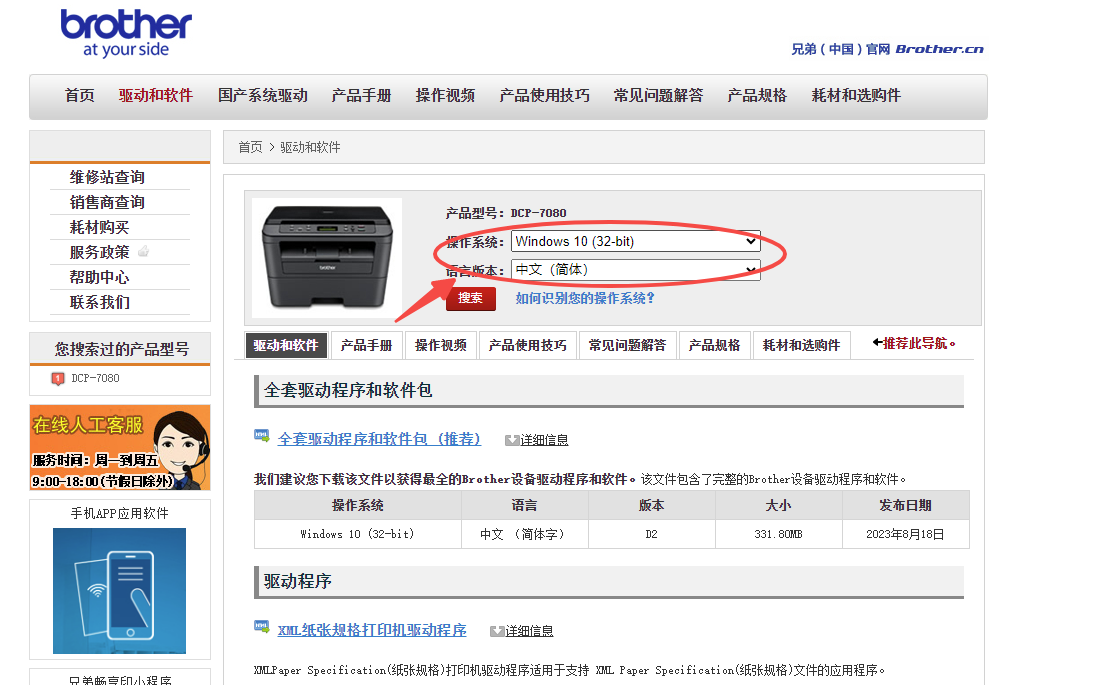
Task: Click 首页 in the breadcrumb
Action: [250, 147]
